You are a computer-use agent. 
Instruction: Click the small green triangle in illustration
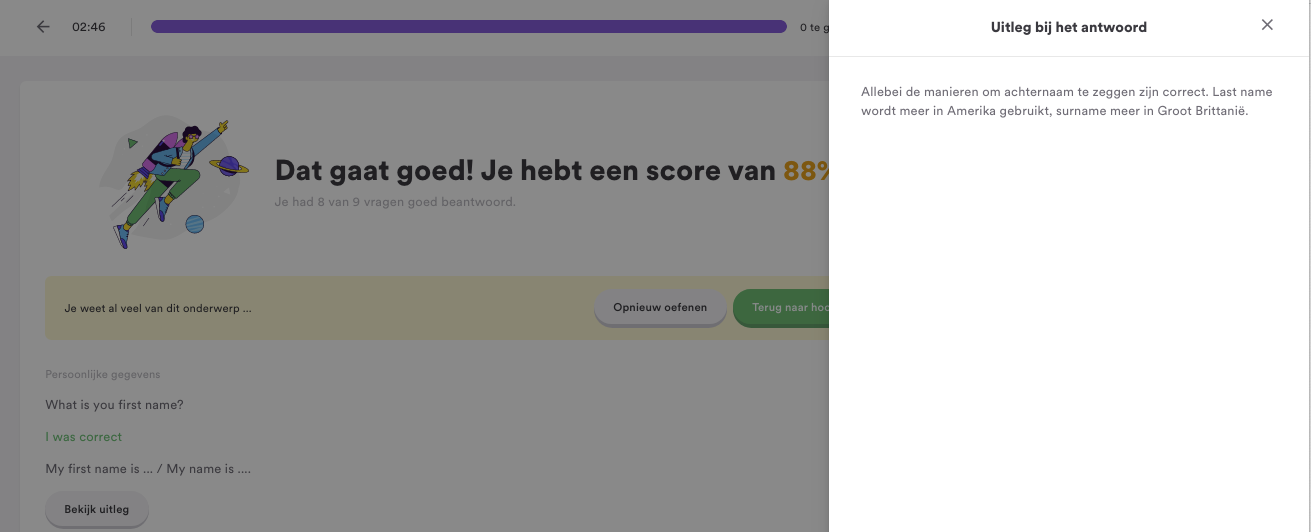pos(132,144)
